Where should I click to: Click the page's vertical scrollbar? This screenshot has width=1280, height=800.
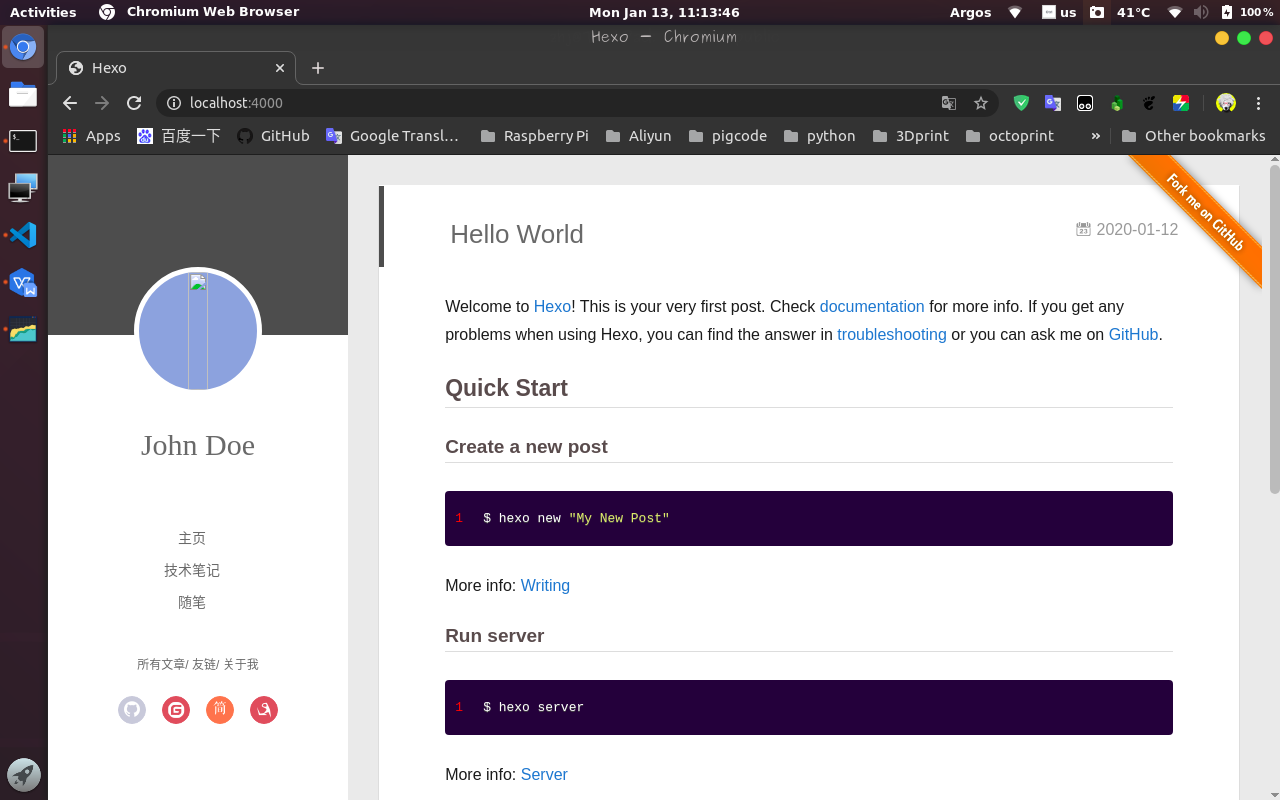coord(1274,330)
